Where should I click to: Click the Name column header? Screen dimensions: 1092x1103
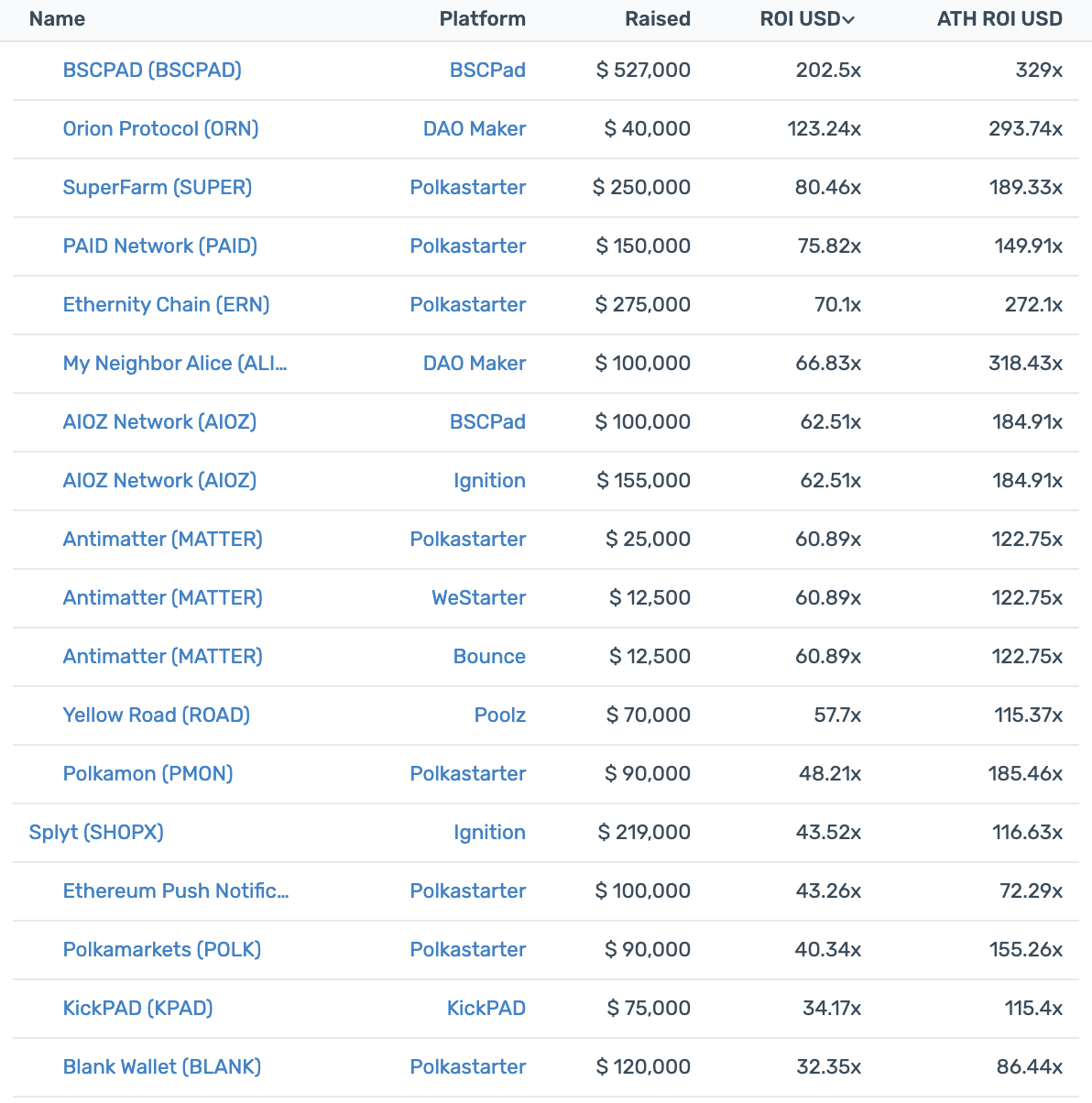[57, 18]
